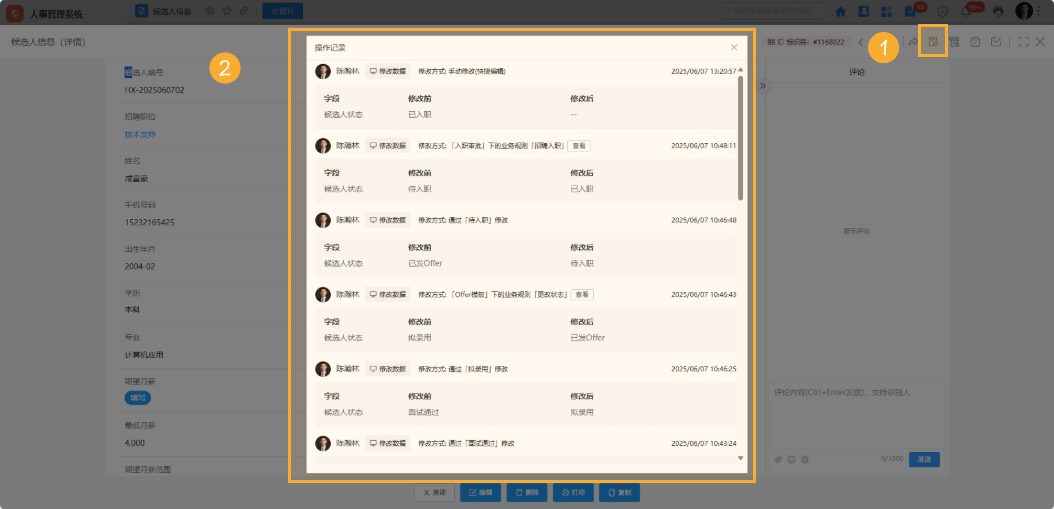Click the home icon in top bar
Viewport: 1054px width, 509px height.
tap(840, 11)
